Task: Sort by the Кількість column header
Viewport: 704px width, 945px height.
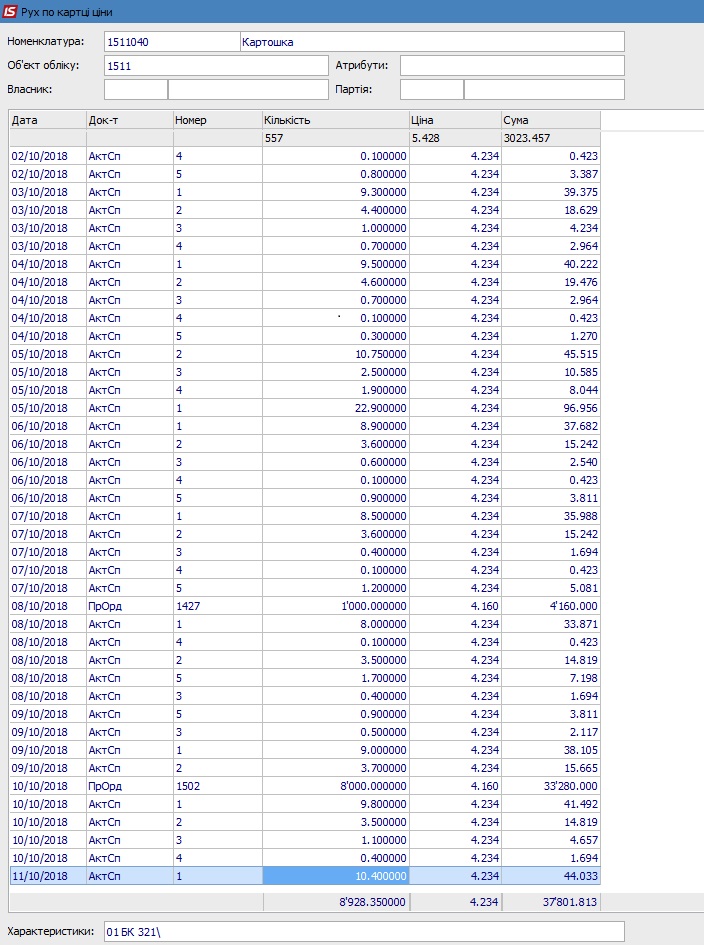Action: click(335, 120)
